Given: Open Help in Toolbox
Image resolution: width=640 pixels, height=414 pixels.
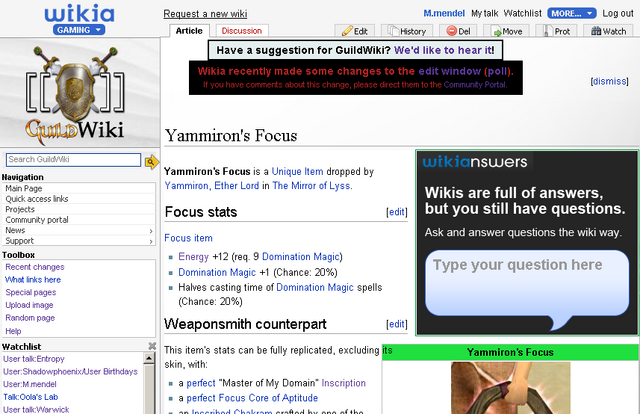Looking at the screenshot, I should (13, 331).
